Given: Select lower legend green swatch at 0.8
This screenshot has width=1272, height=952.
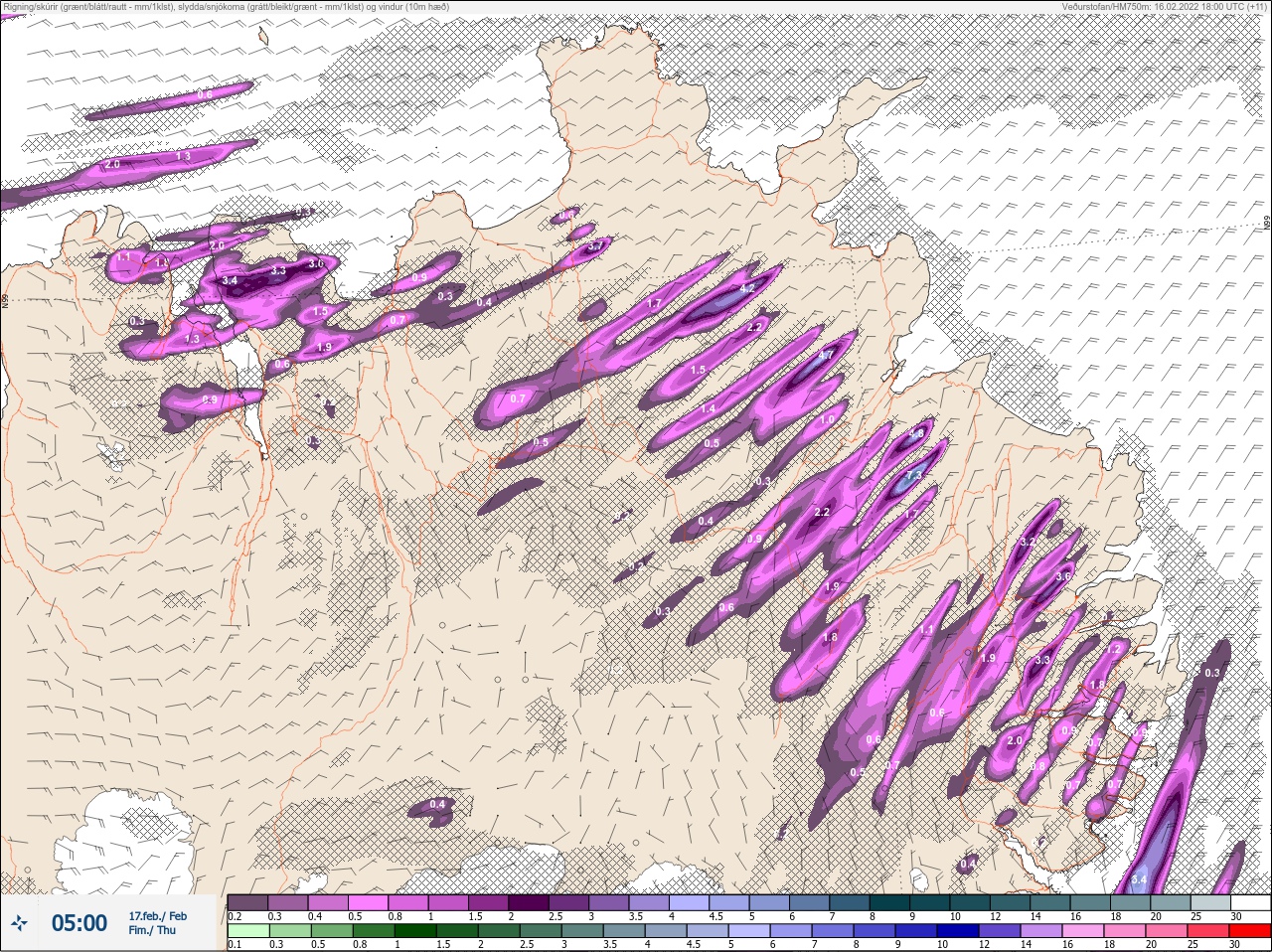Looking at the screenshot, I should pyautogui.click(x=374, y=931).
